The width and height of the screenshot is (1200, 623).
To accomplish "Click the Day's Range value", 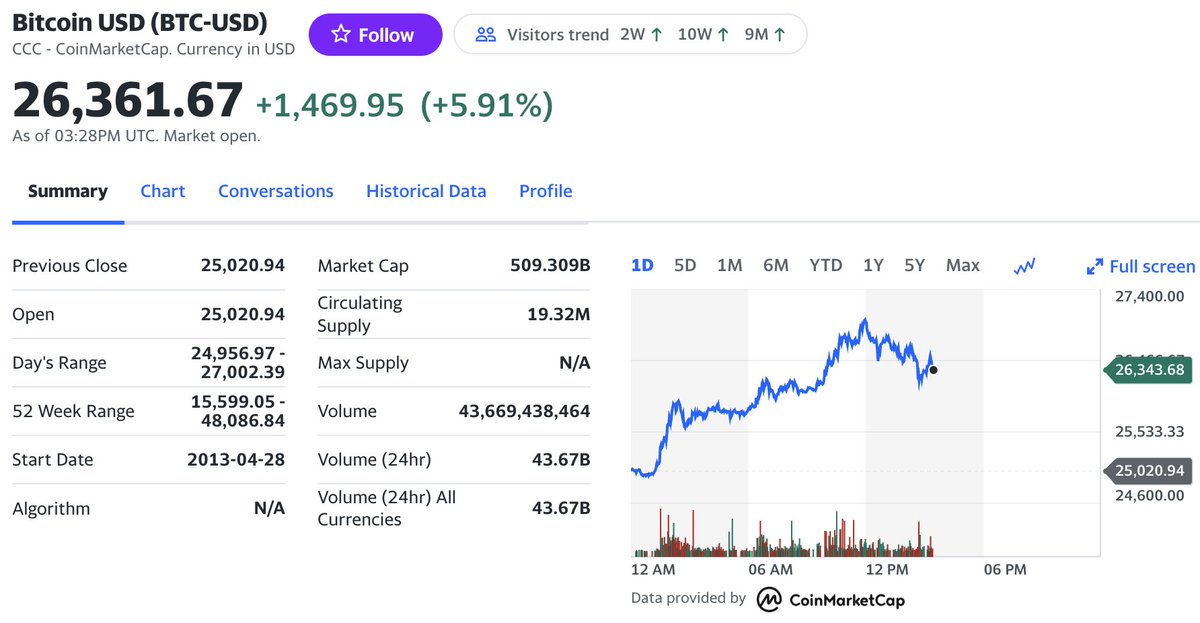I will coord(238,362).
